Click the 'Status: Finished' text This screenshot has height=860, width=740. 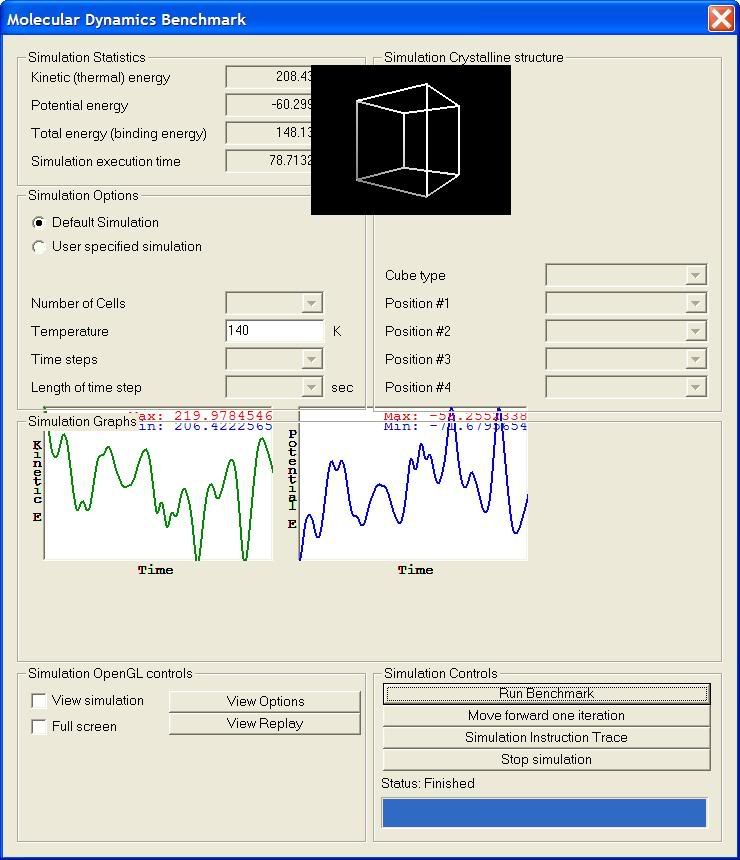[x=428, y=783]
